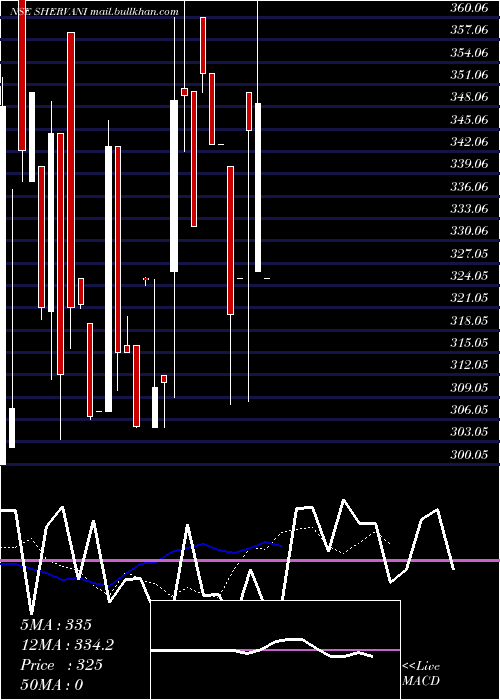Viewport: 500px width, 700px height.
Task: Click the blue moving average line
Action: tap(141, 564)
